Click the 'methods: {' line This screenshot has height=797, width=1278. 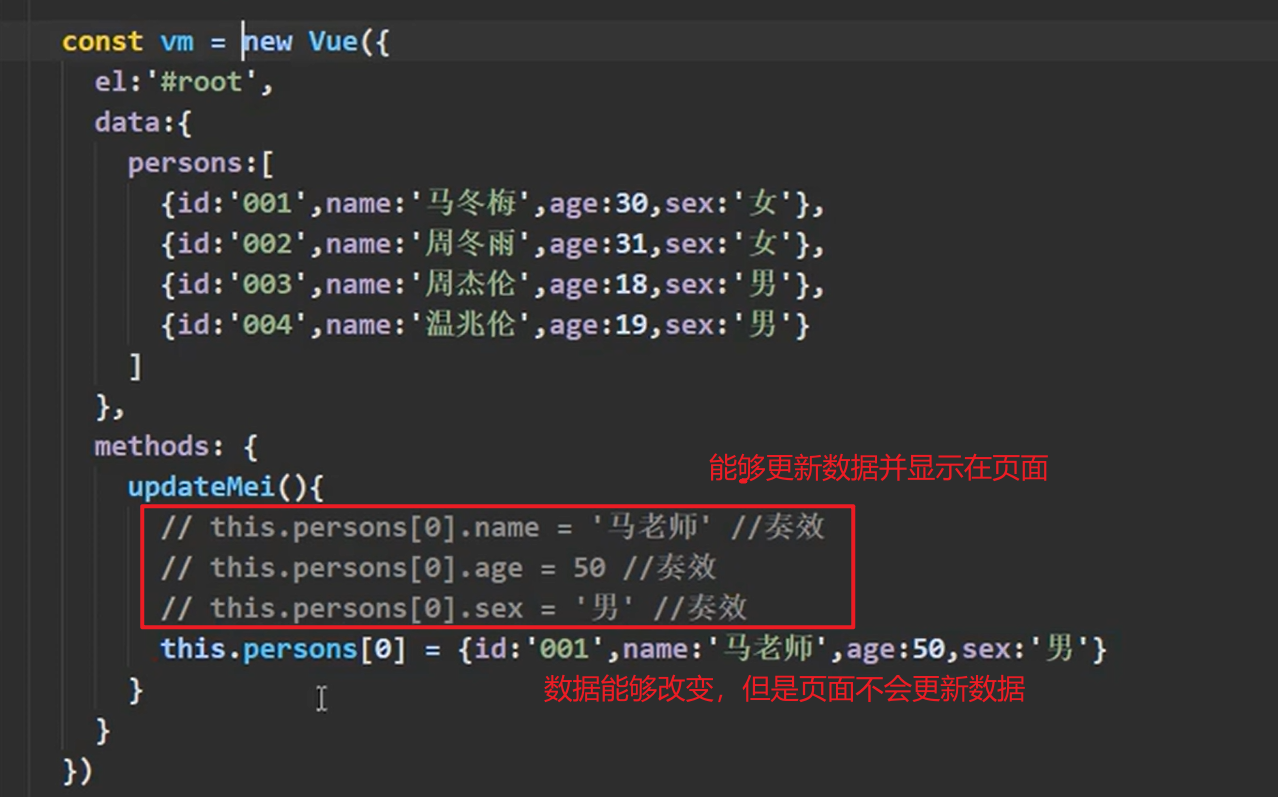point(176,446)
